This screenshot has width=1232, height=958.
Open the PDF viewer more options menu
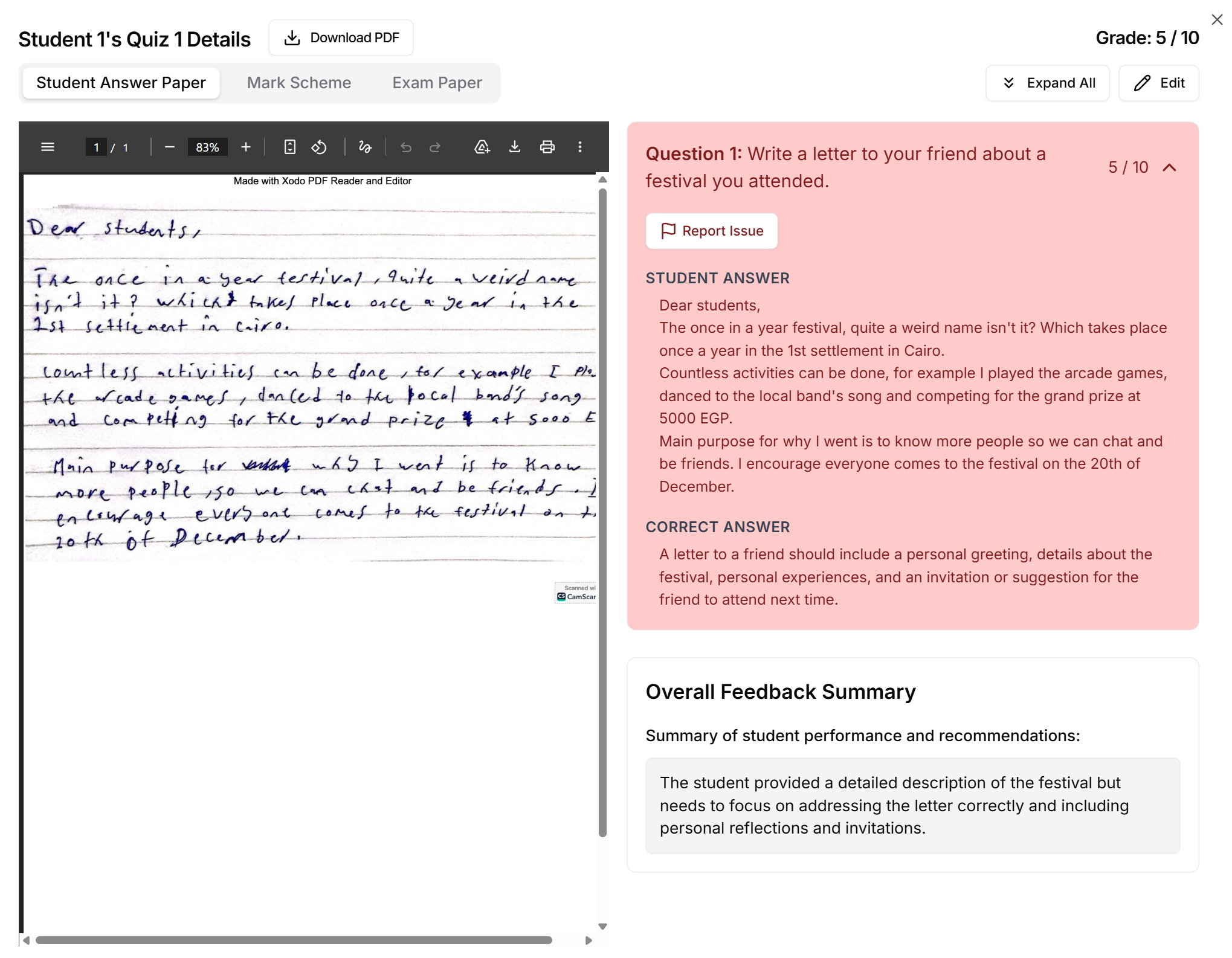point(580,147)
